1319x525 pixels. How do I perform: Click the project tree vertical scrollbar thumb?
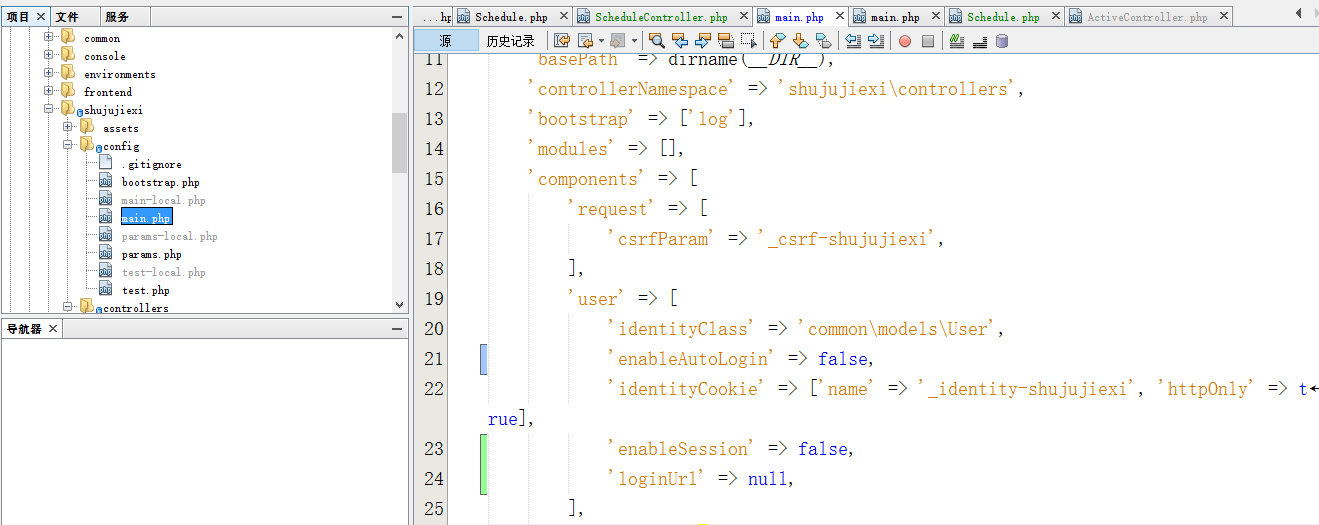coord(400,142)
